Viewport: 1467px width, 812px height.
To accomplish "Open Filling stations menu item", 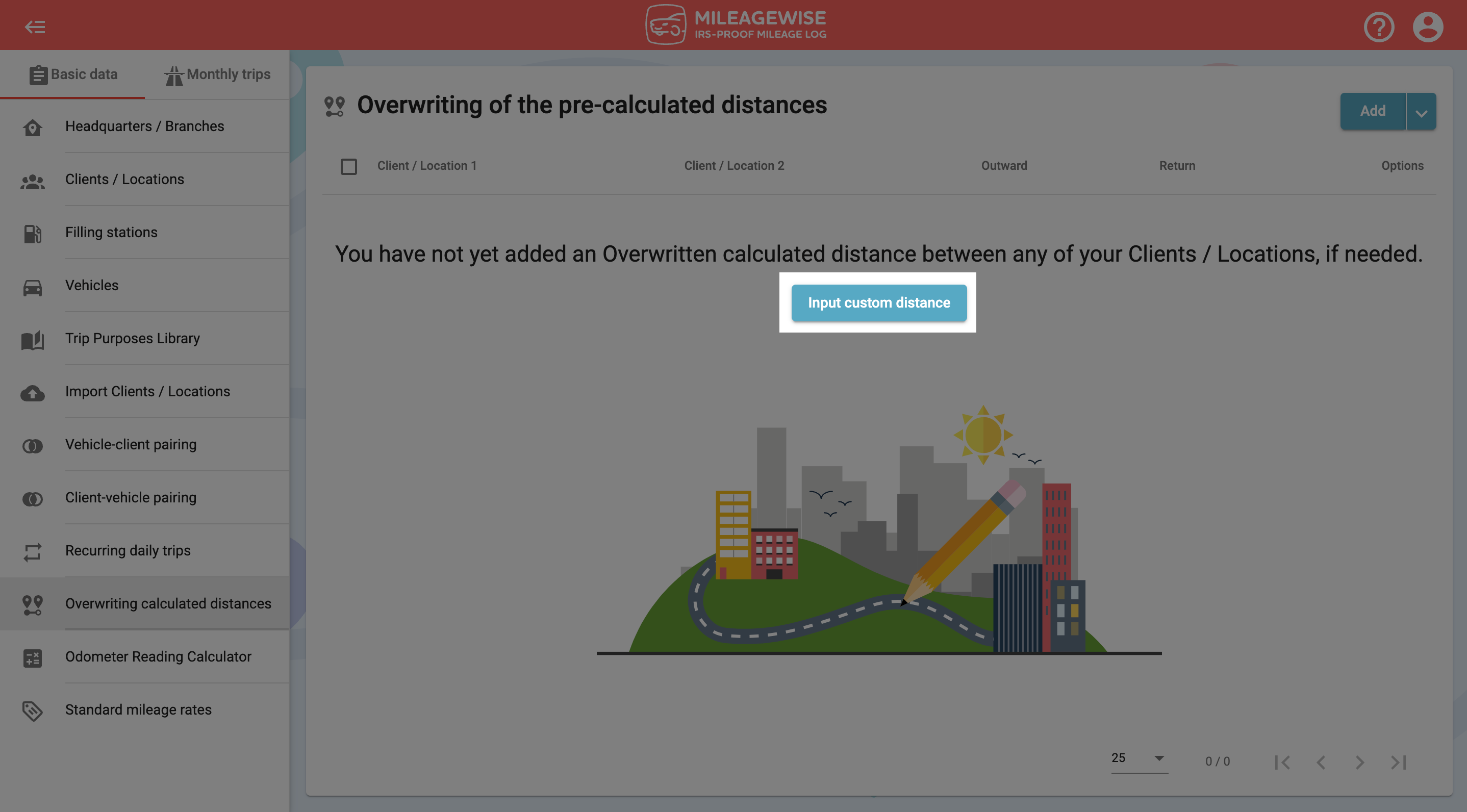I will (145, 232).
